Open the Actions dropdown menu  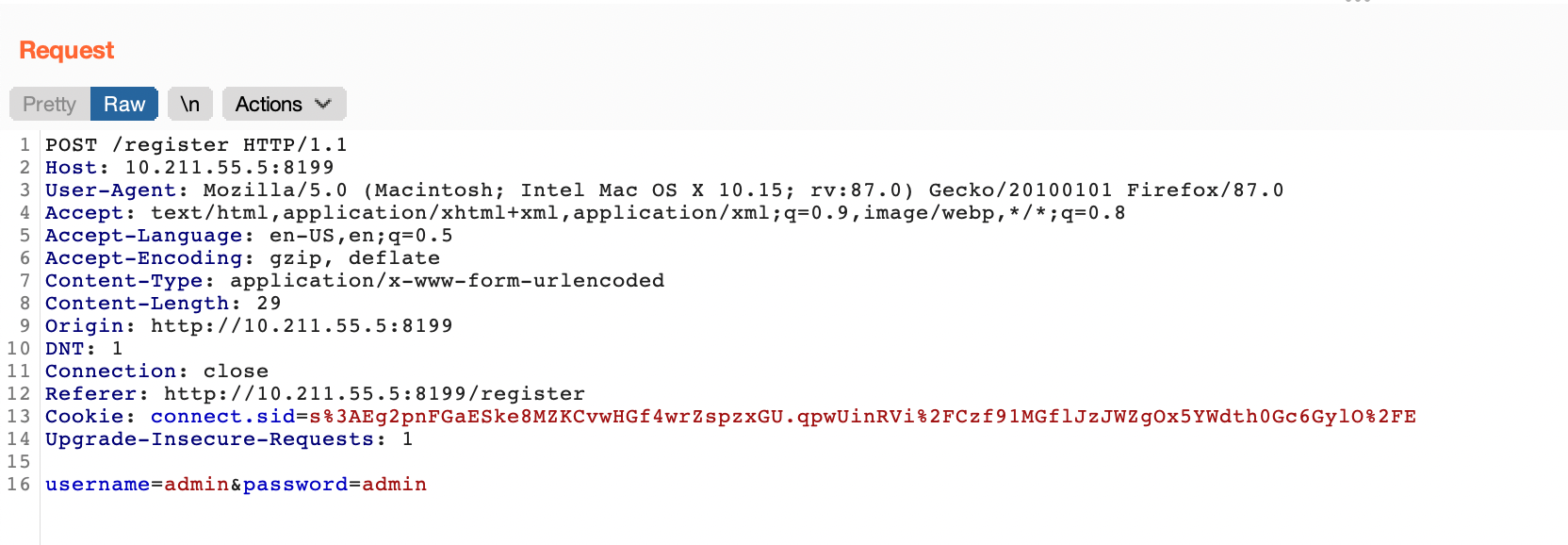[269, 104]
